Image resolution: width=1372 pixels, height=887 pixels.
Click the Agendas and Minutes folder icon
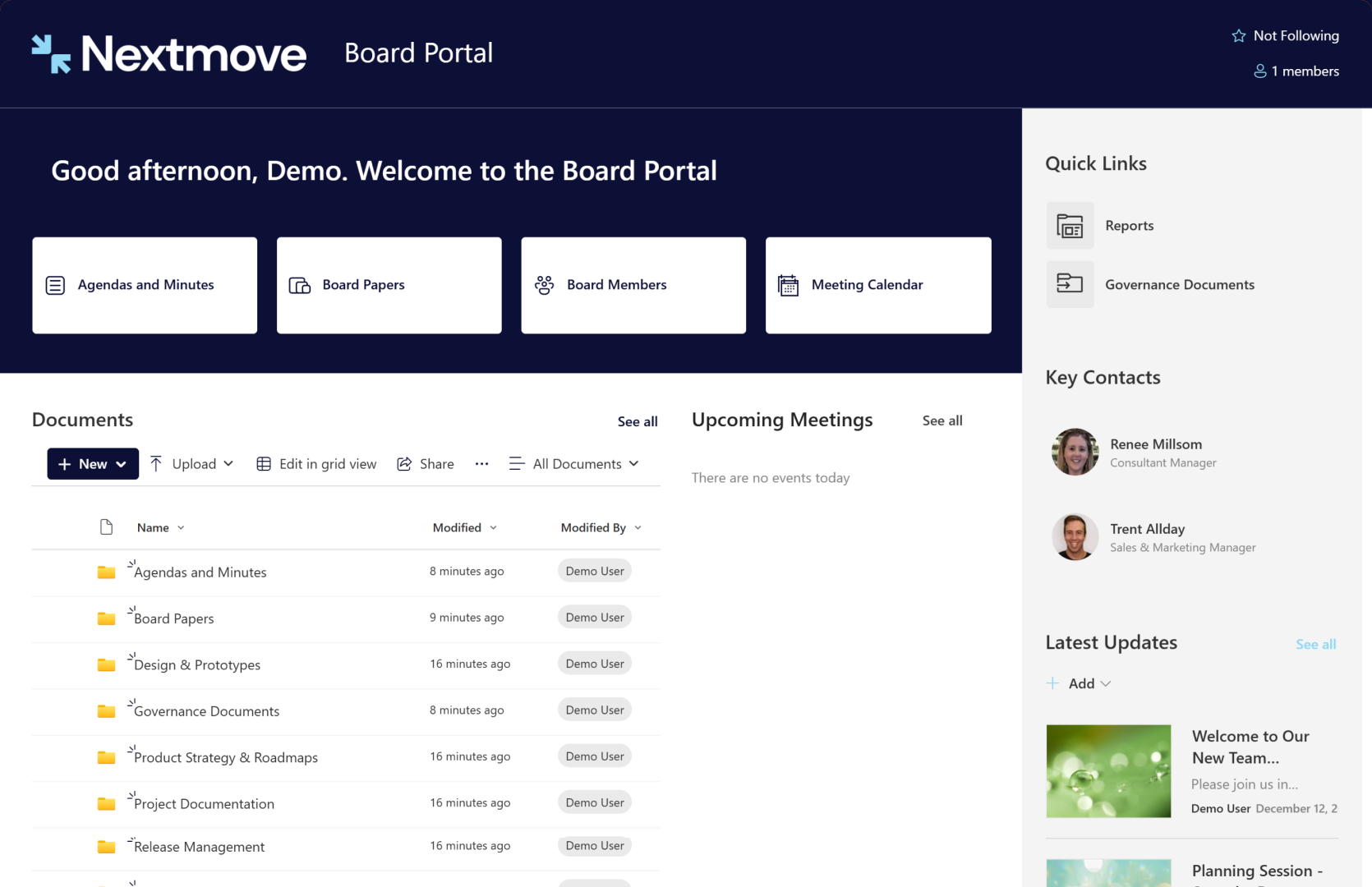106,572
